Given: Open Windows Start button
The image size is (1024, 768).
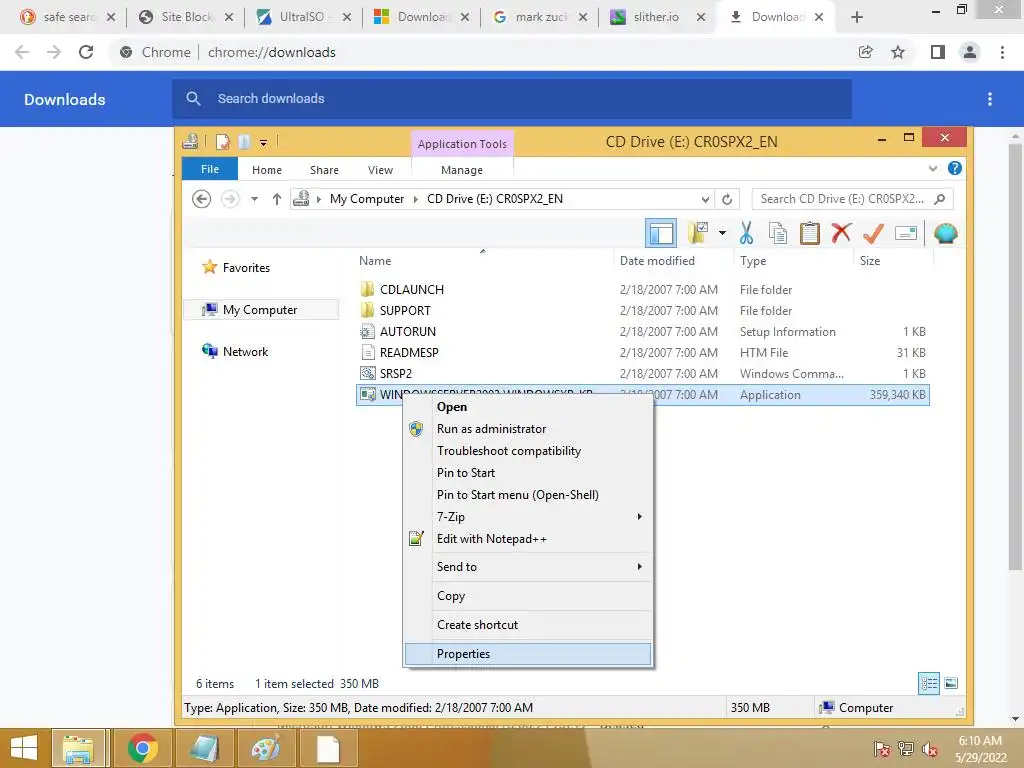Looking at the screenshot, I should pyautogui.click(x=24, y=748).
